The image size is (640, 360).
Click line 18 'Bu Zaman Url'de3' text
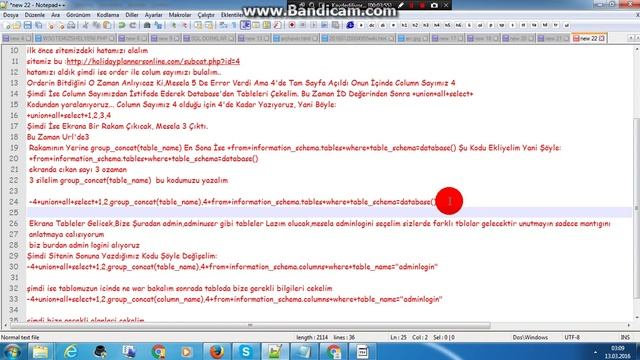click(x=58, y=137)
